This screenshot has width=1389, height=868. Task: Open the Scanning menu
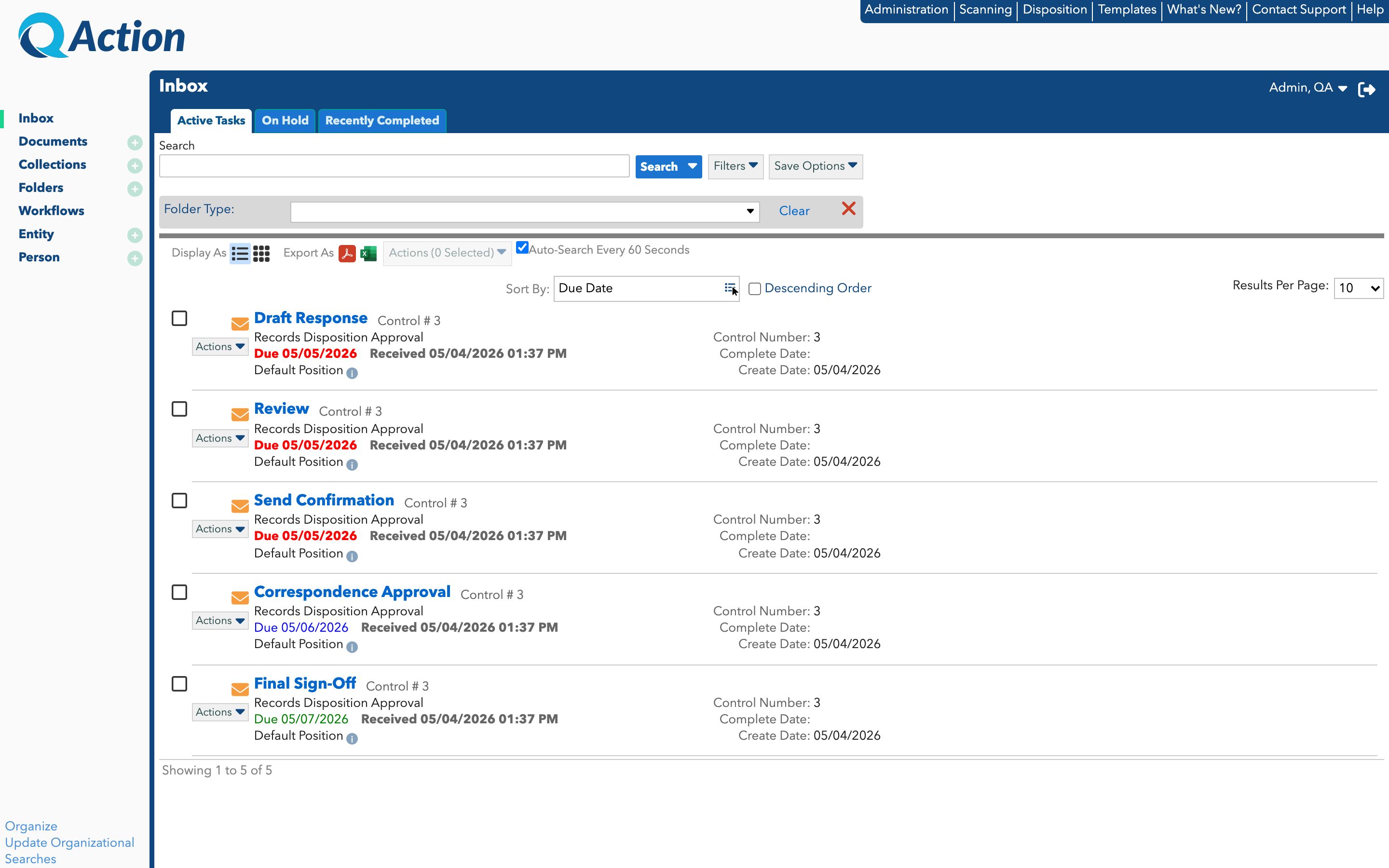pos(985,10)
